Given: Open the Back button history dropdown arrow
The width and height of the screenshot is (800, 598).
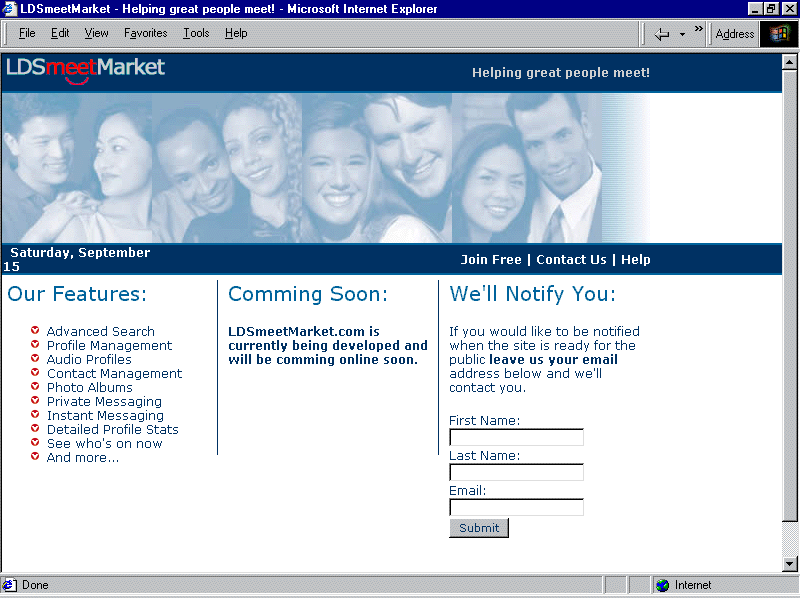Looking at the screenshot, I should (682, 35).
